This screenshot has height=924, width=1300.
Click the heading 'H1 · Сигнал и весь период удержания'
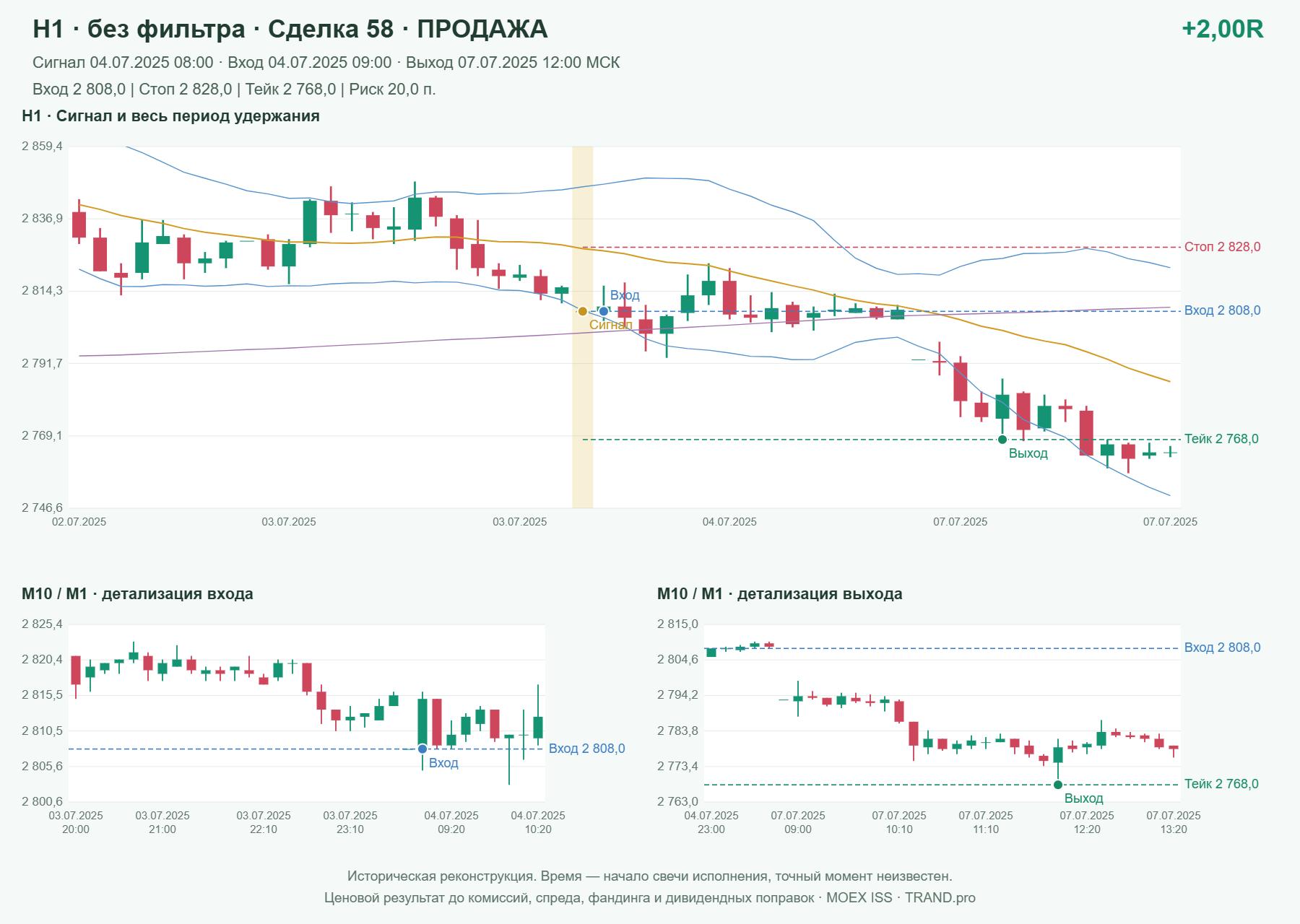(171, 116)
